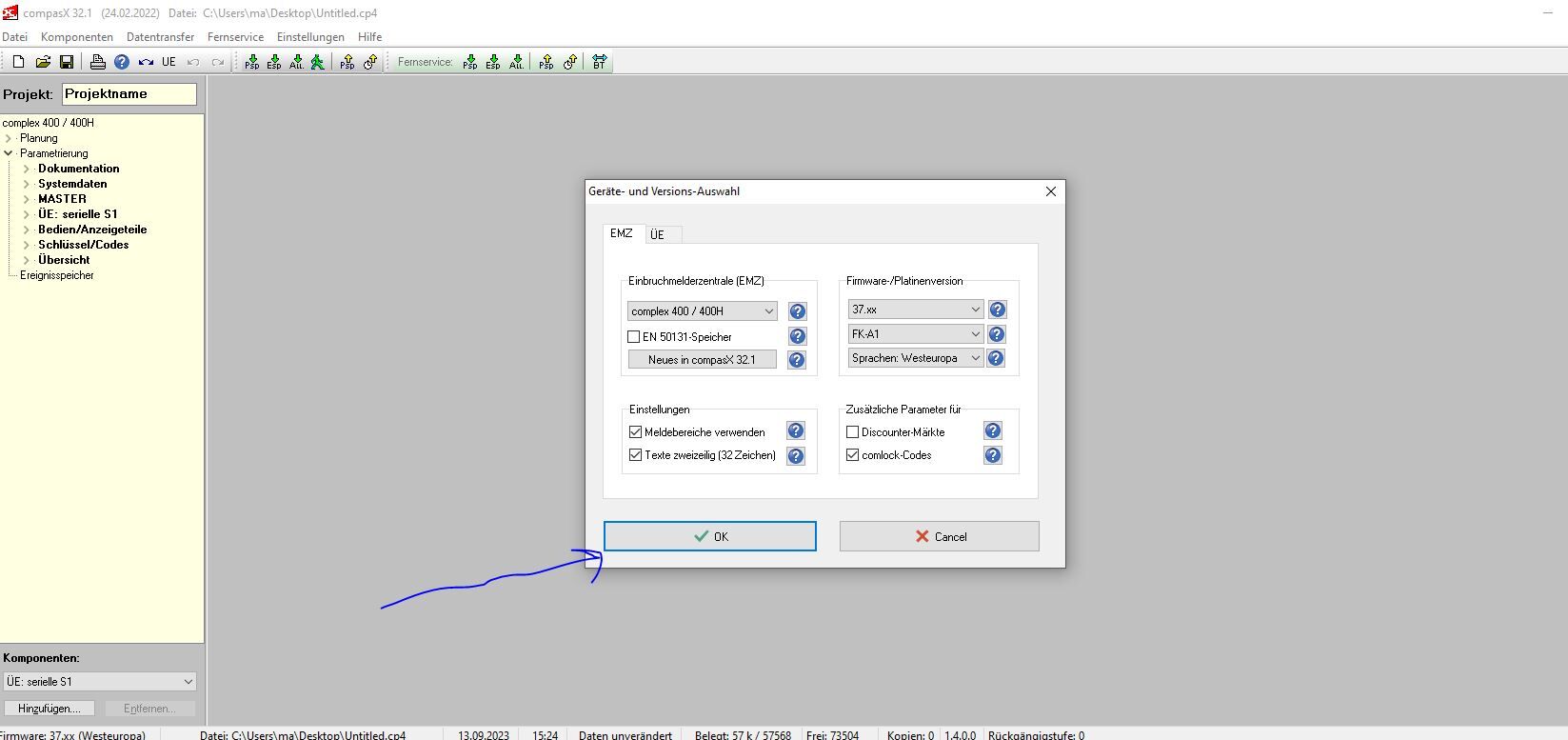Create a new file via toolbar icon
1568x740 pixels.
[x=18, y=62]
